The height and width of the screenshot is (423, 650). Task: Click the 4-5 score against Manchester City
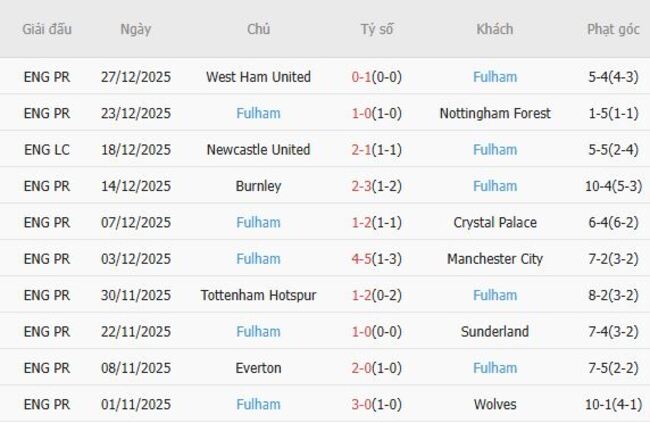pyautogui.click(x=364, y=259)
